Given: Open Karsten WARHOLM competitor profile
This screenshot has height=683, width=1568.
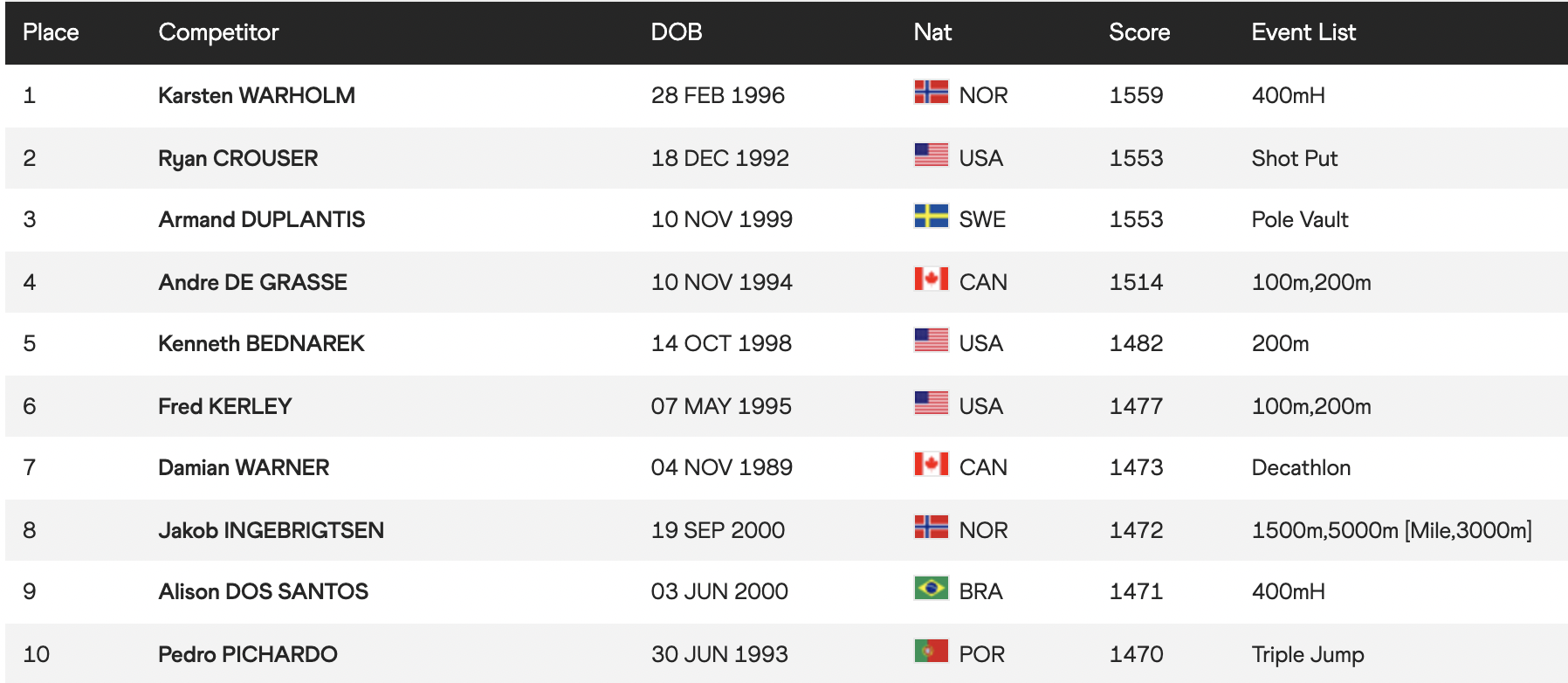Looking at the screenshot, I should (x=256, y=95).
